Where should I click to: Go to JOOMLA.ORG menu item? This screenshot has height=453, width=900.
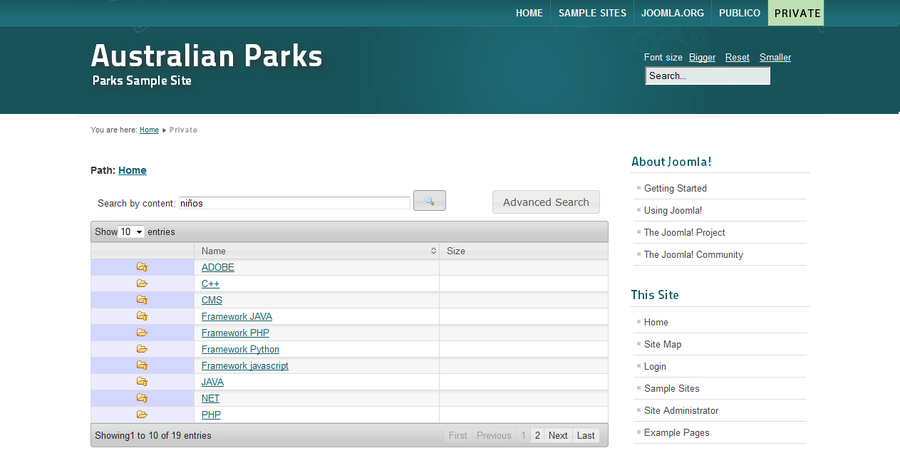[673, 13]
